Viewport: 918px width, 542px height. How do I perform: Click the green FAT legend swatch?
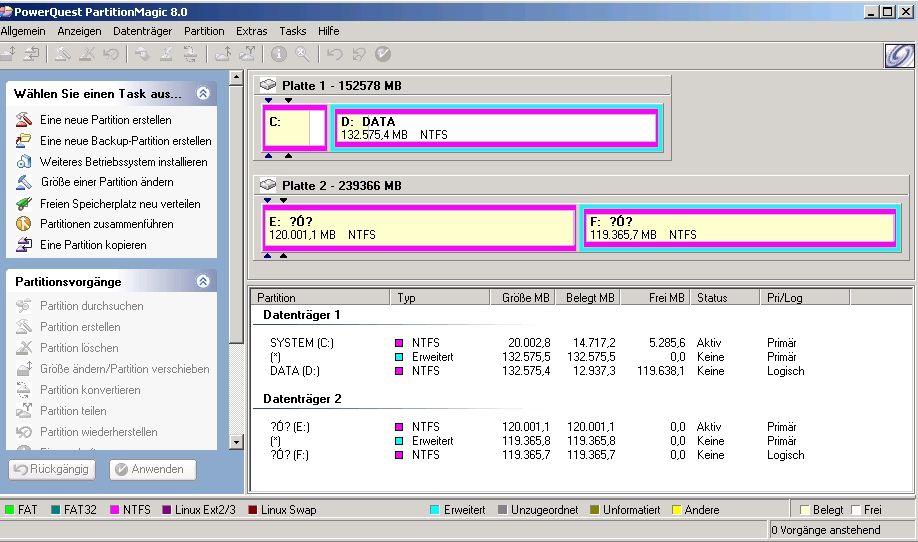pyautogui.click(x=9, y=510)
